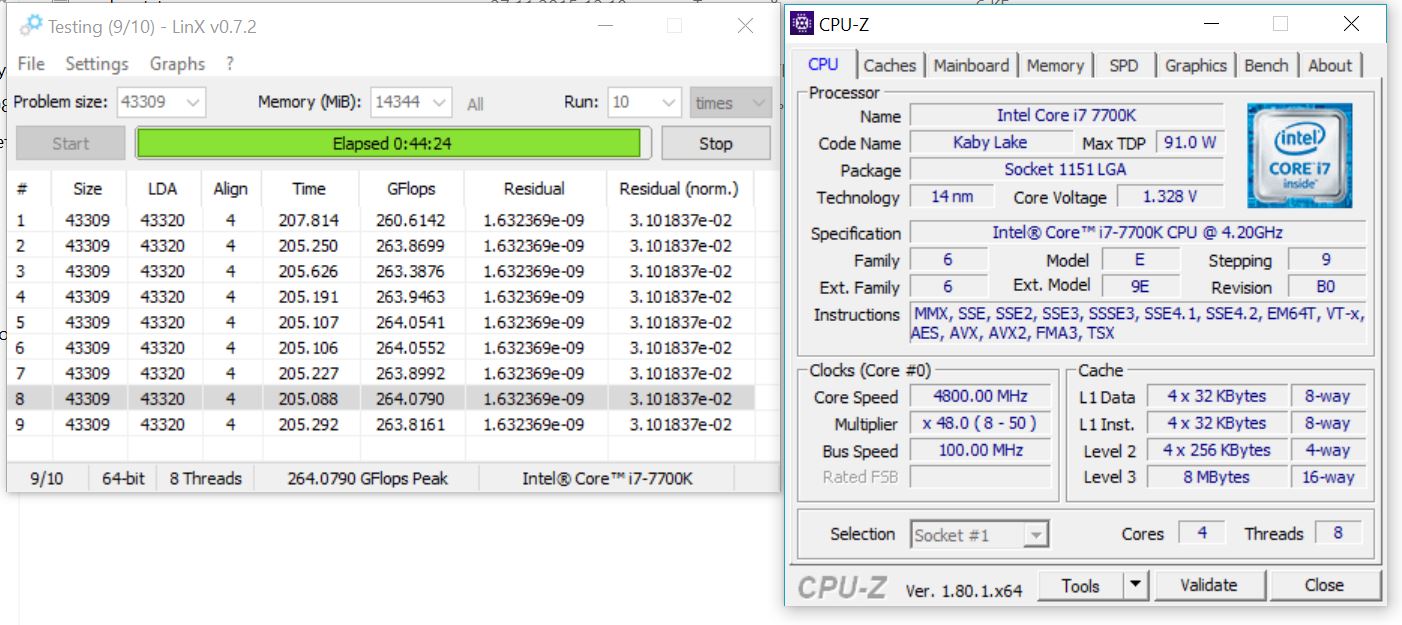1402x625 pixels.
Task: Open the Settings menu in LinX
Action: click(x=97, y=63)
